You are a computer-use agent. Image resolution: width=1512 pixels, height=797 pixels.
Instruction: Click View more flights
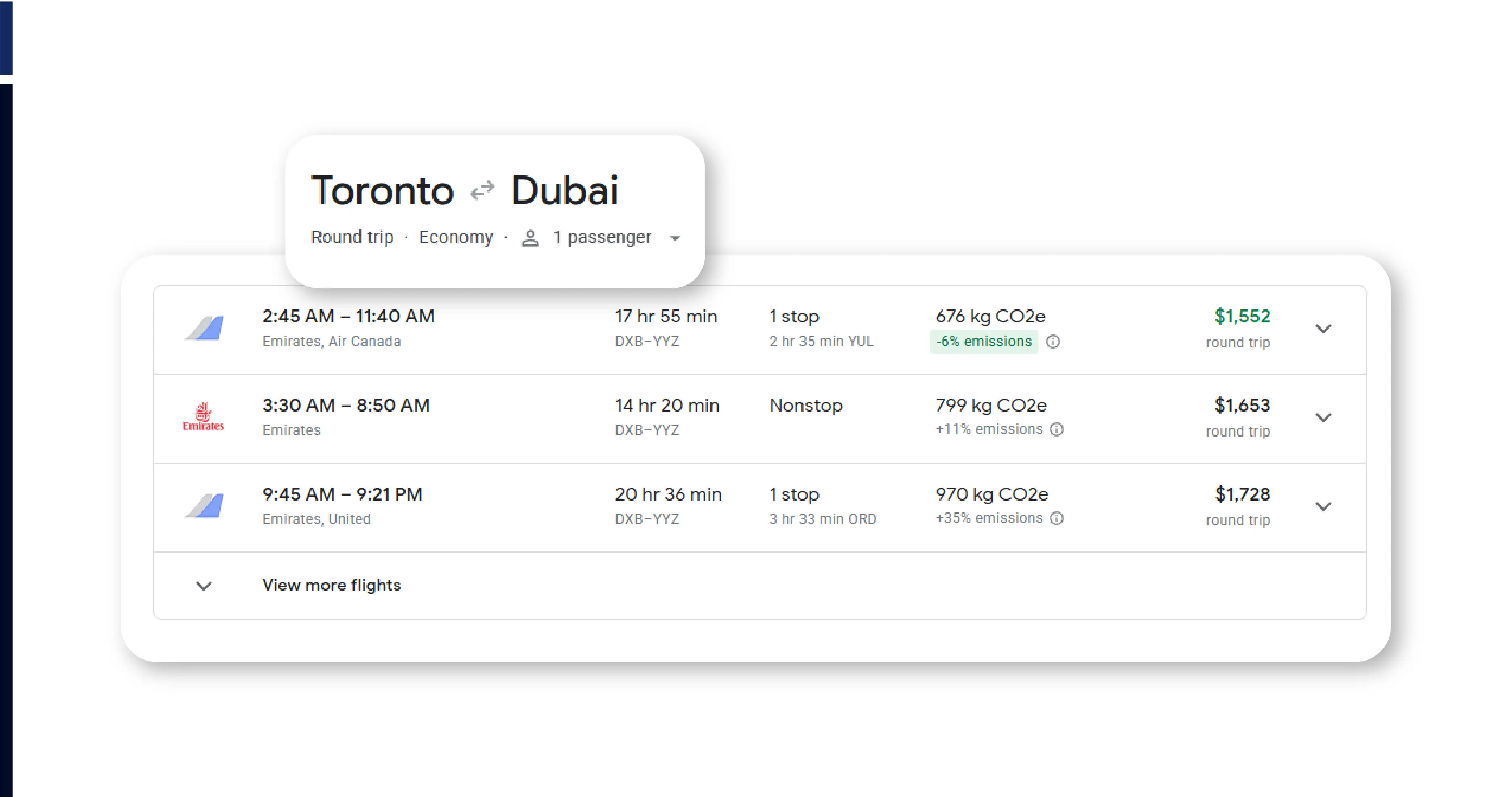(x=331, y=585)
